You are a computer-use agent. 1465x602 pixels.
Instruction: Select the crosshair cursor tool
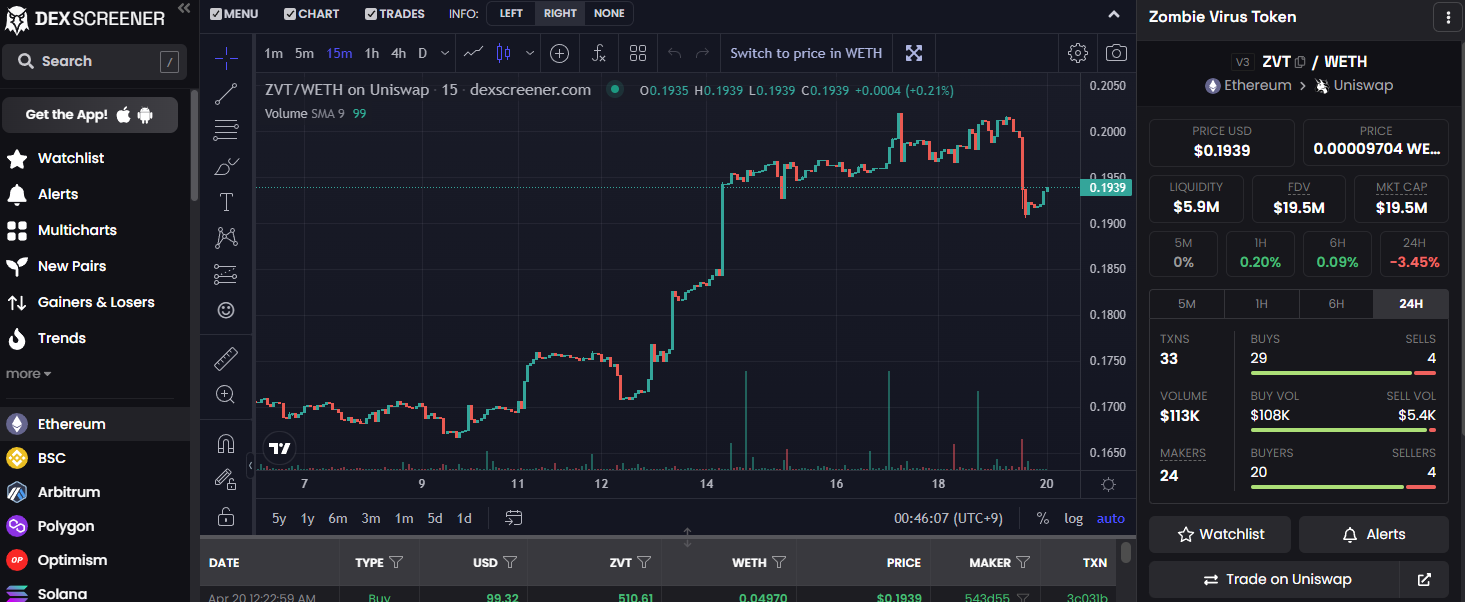pyautogui.click(x=226, y=58)
